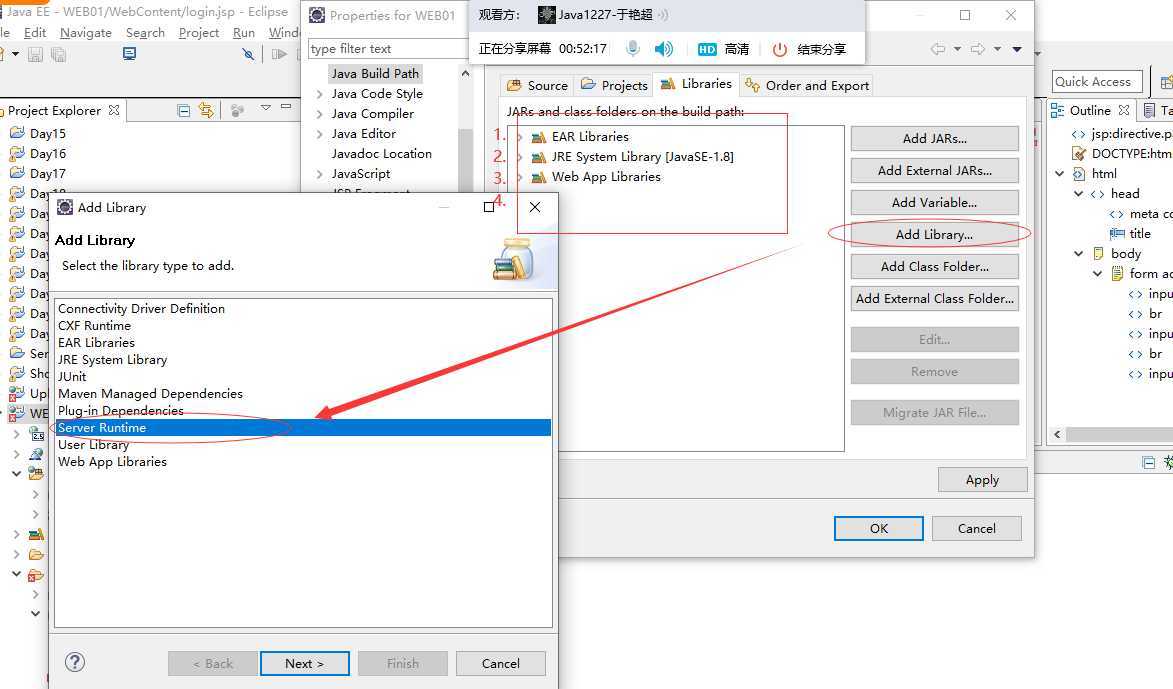
Task: Collapse the head node in Outline
Action: [x=1079, y=194]
